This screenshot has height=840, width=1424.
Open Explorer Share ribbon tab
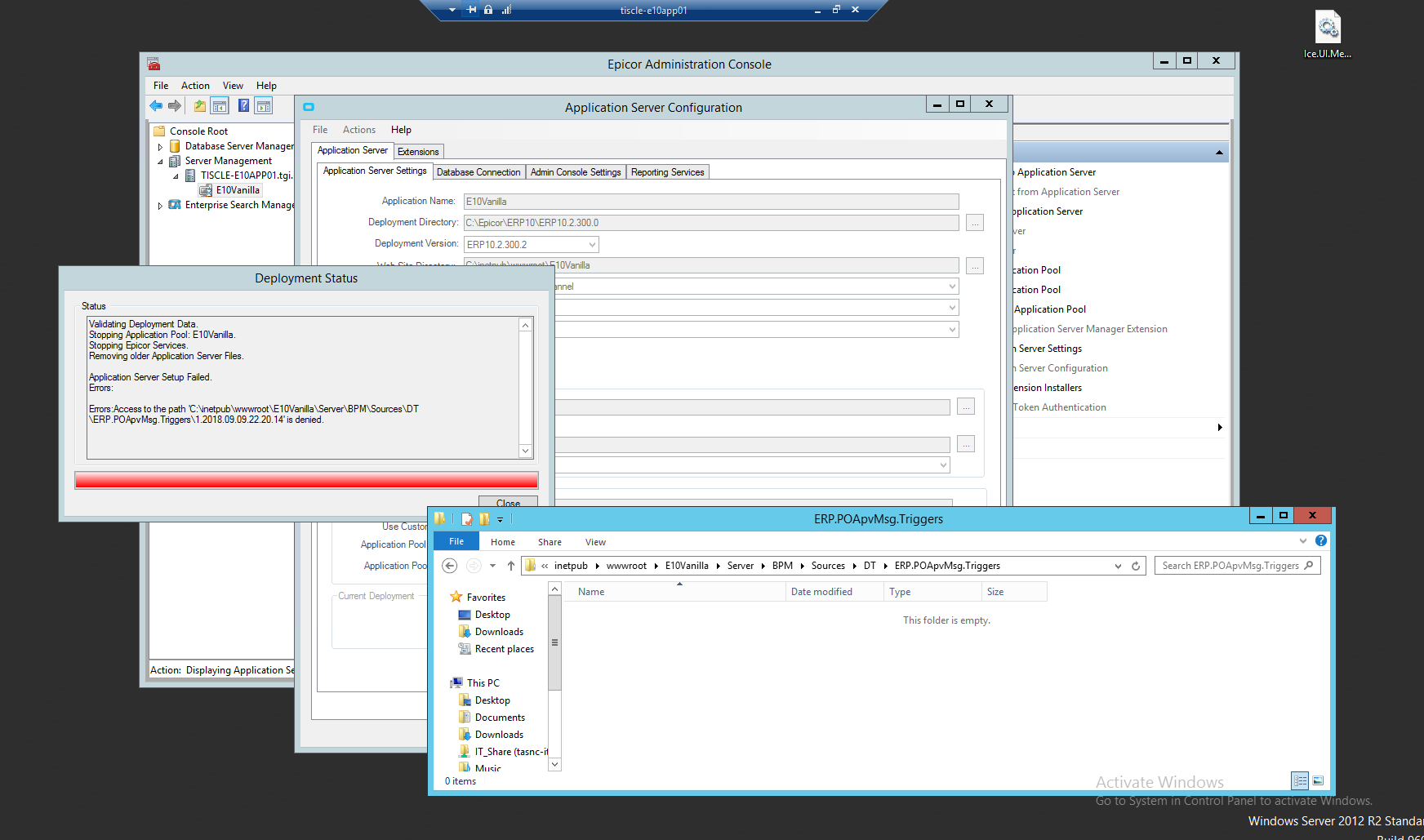click(x=550, y=542)
